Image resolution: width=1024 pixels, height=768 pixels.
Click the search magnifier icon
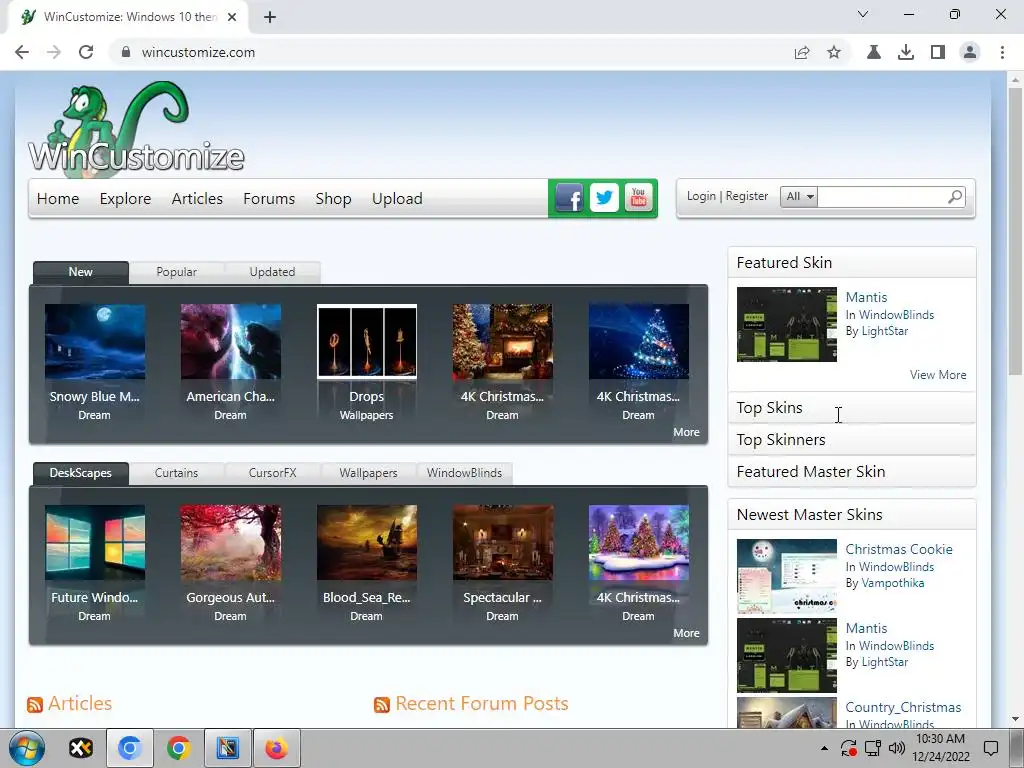pos(955,196)
